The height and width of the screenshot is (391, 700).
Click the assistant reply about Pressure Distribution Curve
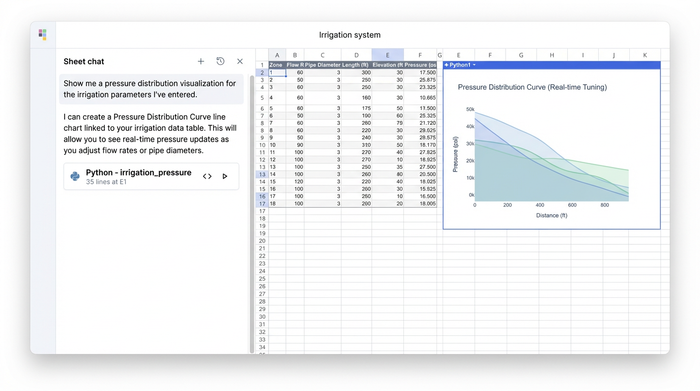[x=150, y=133]
